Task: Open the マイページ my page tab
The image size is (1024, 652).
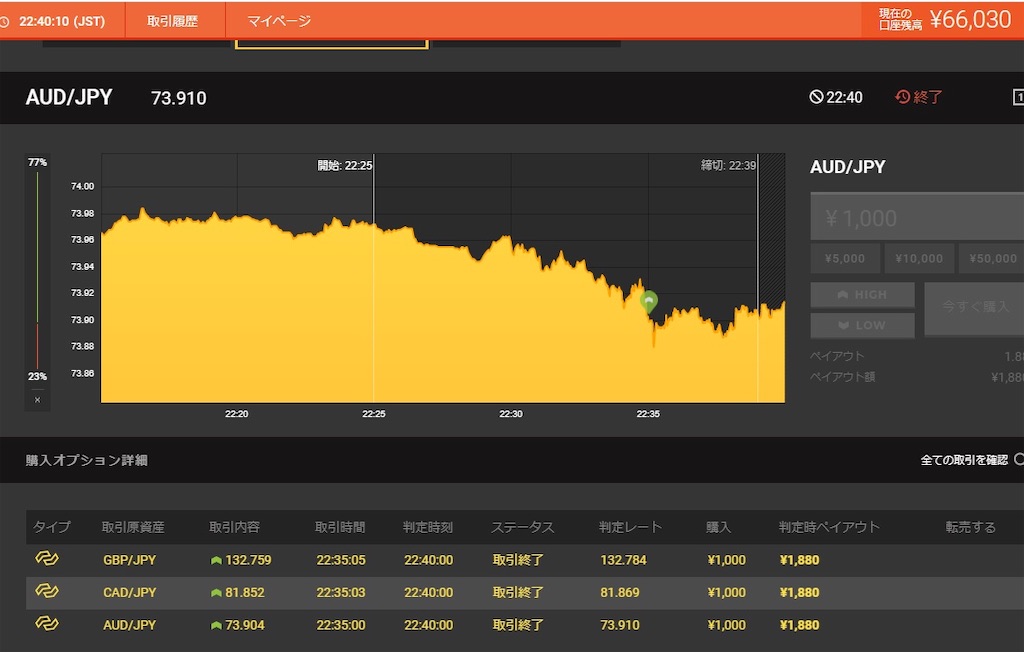Action: click(x=279, y=21)
